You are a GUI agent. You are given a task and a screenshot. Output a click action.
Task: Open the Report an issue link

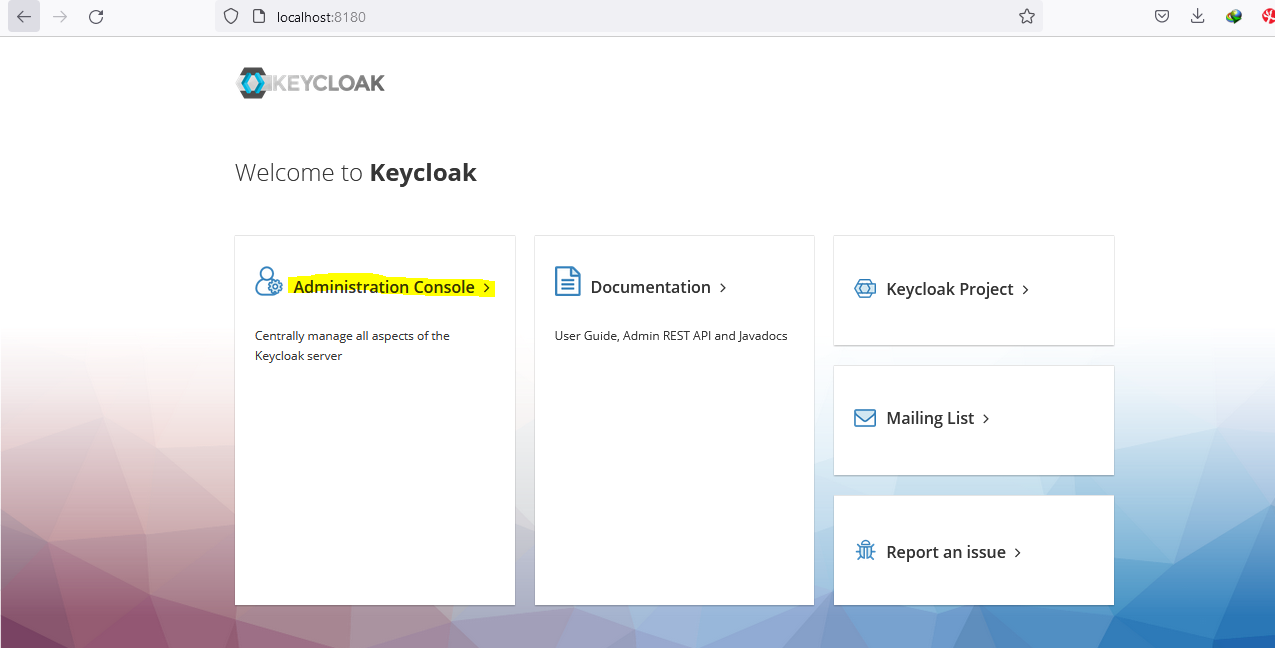click(946, 552)
